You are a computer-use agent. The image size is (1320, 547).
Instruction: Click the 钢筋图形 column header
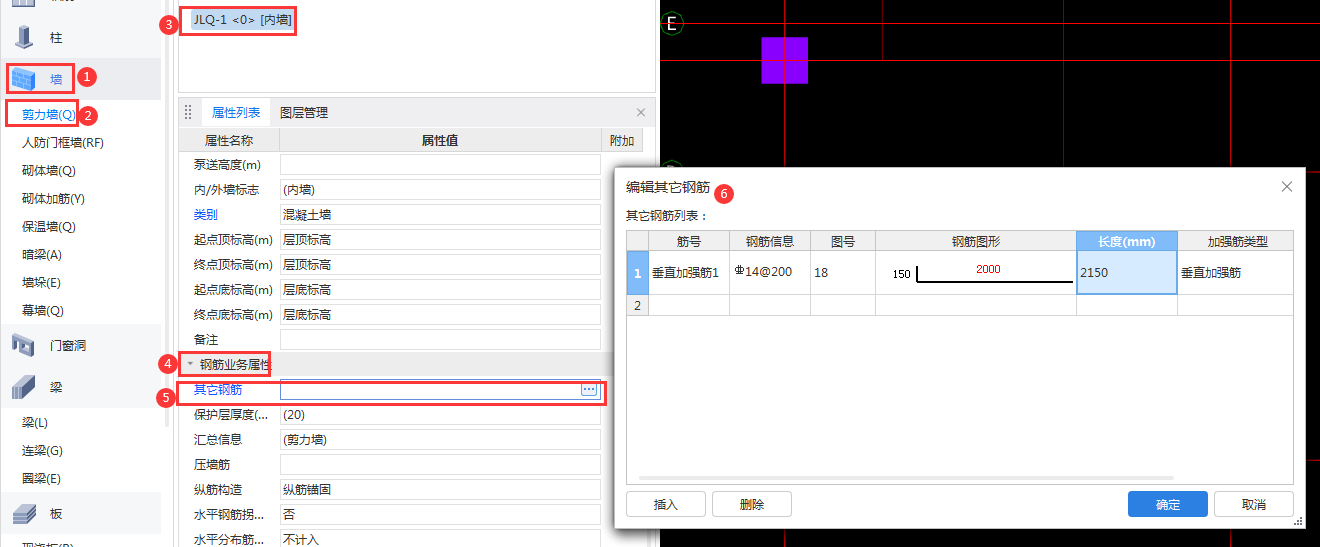click(976, 241)
